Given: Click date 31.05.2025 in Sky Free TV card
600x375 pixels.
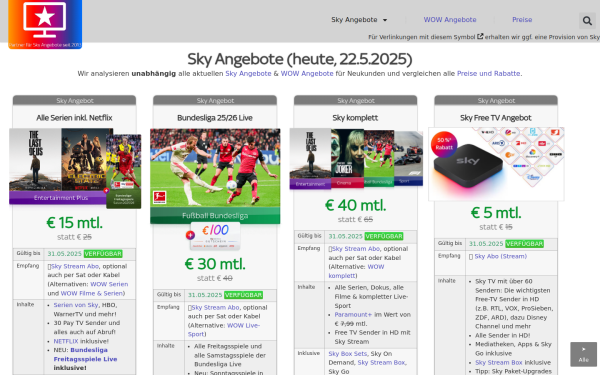Looking at the screenshot, I should 486,244.
